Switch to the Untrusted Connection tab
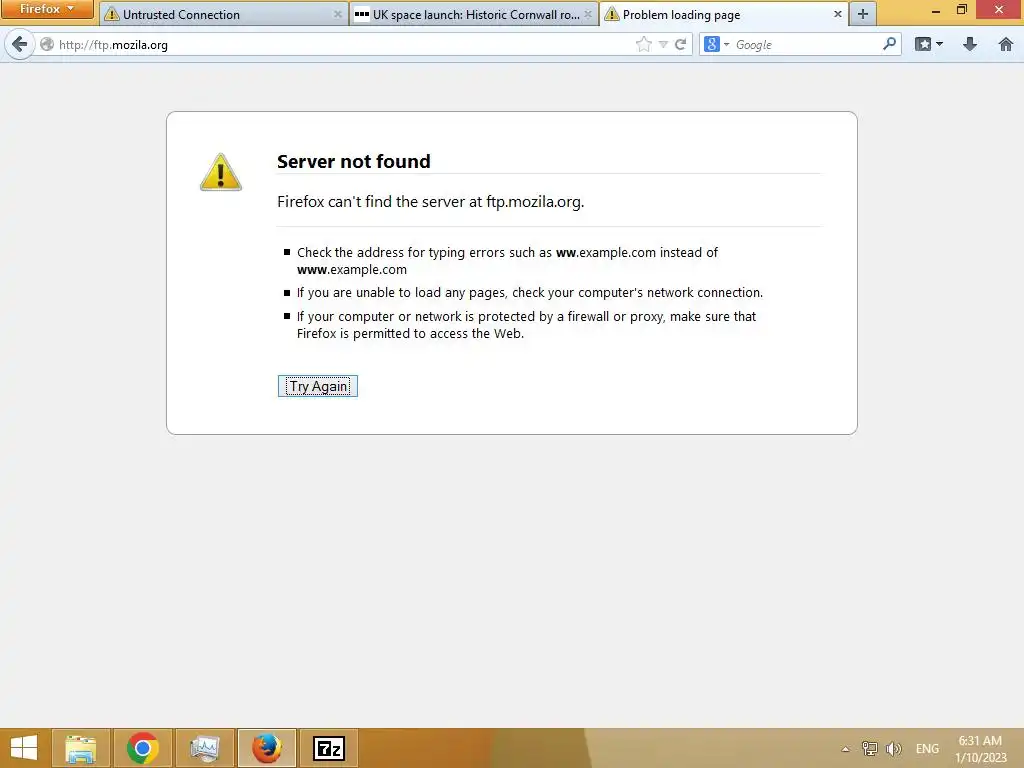The image size is (1024, 768). (222, 14)
